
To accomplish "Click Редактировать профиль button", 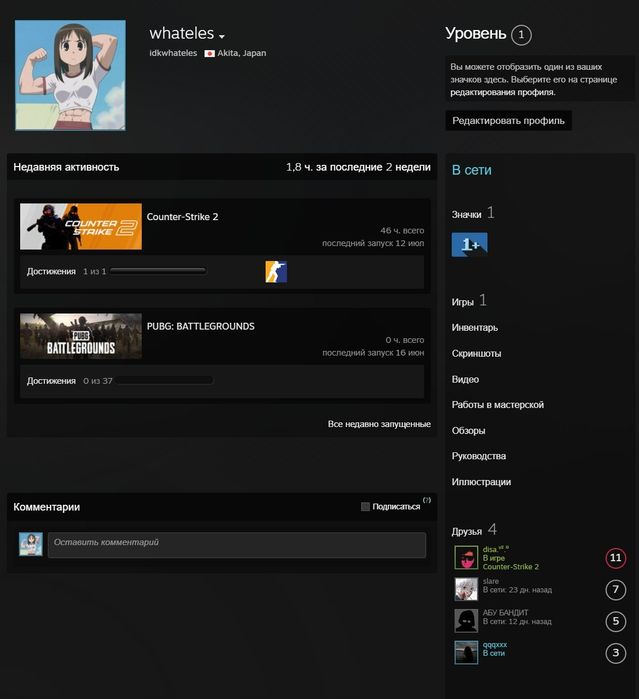I will tap(508, 120).
